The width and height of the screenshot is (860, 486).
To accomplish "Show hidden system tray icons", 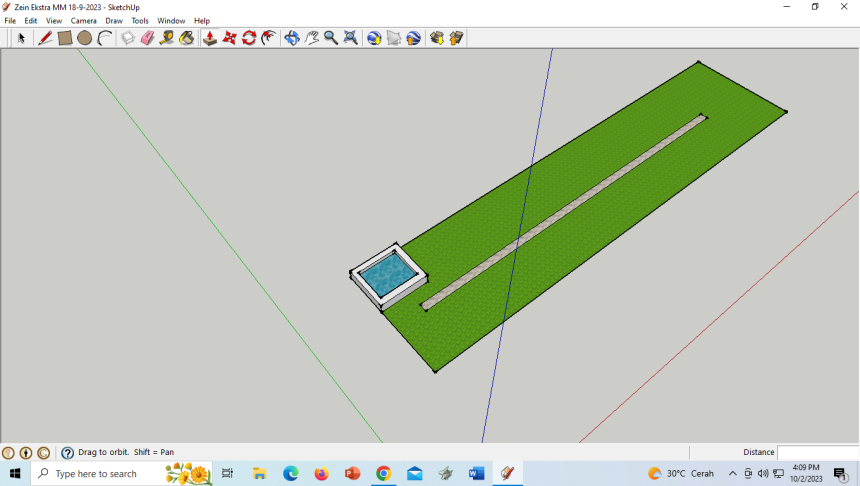I will click(x=732, y=474).
